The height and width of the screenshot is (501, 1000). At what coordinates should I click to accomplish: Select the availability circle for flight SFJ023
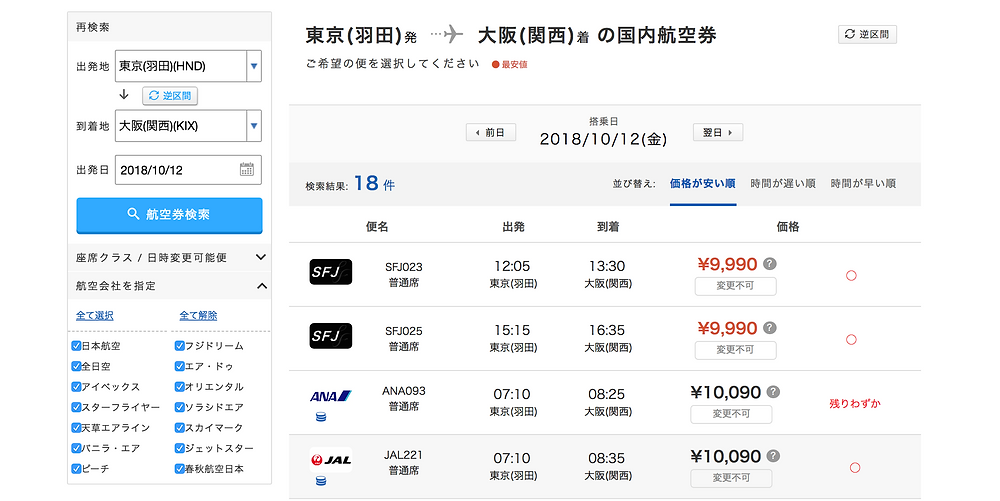click(x=851, y=276)
